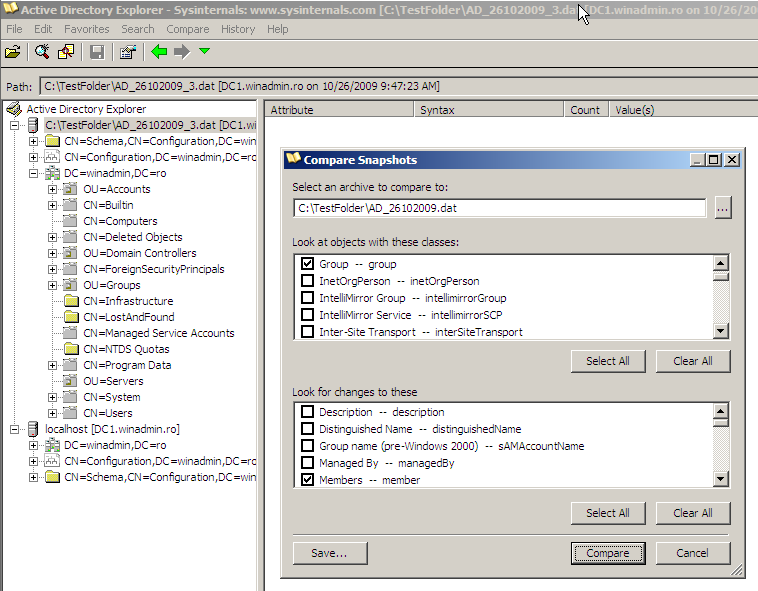Check the IntelliMirror Group checkbox
This screenshot has width=758, height=591.
pyautogui.click(x=307, y=298)
